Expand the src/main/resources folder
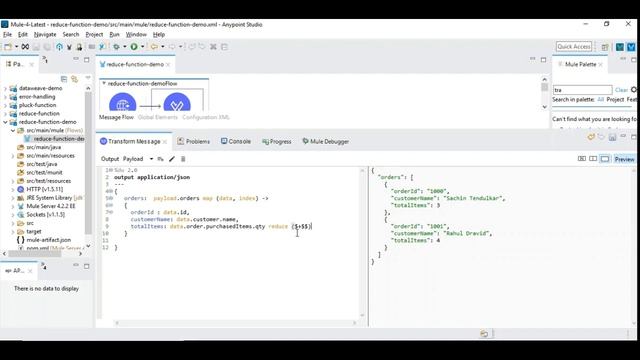This screenshot has width=640, height=360. tap(13, 156)
